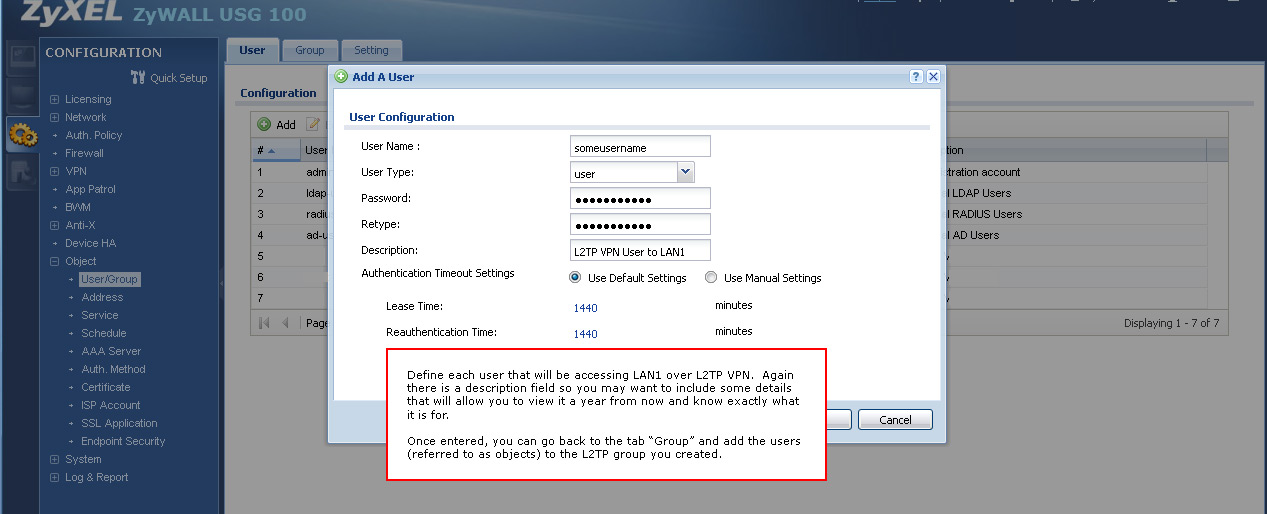Open ISP Account under Object
Image resolution: width=1267 pixels, height=514 pixels.
point(110,405)
